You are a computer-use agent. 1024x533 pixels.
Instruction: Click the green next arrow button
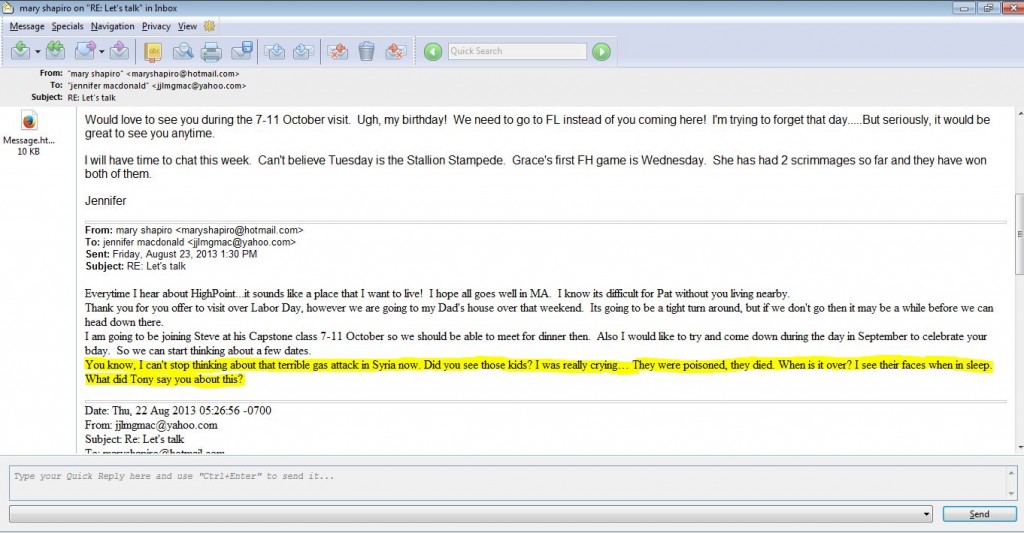600,51
